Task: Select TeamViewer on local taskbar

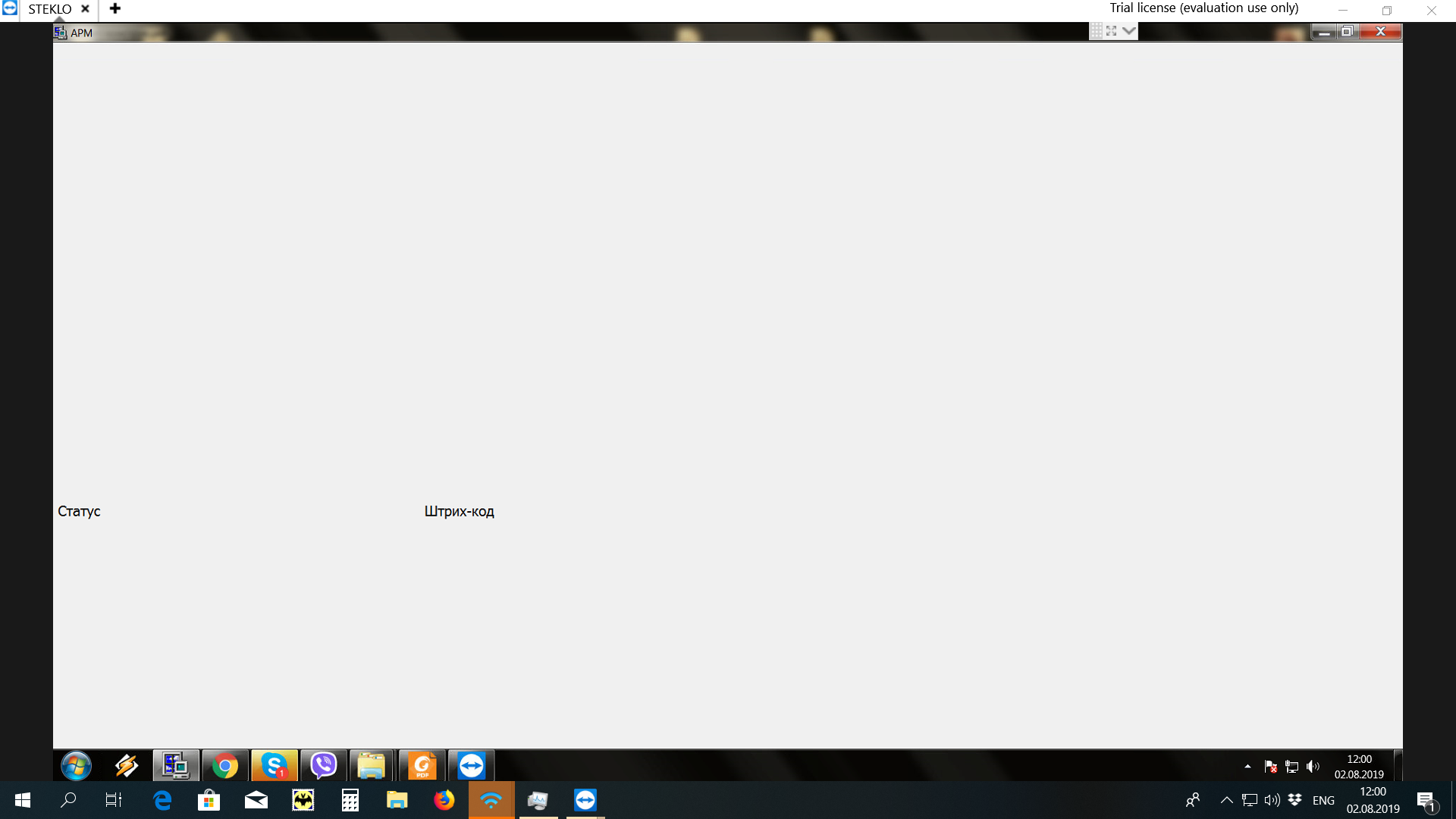Action: (x=585, y=800)
